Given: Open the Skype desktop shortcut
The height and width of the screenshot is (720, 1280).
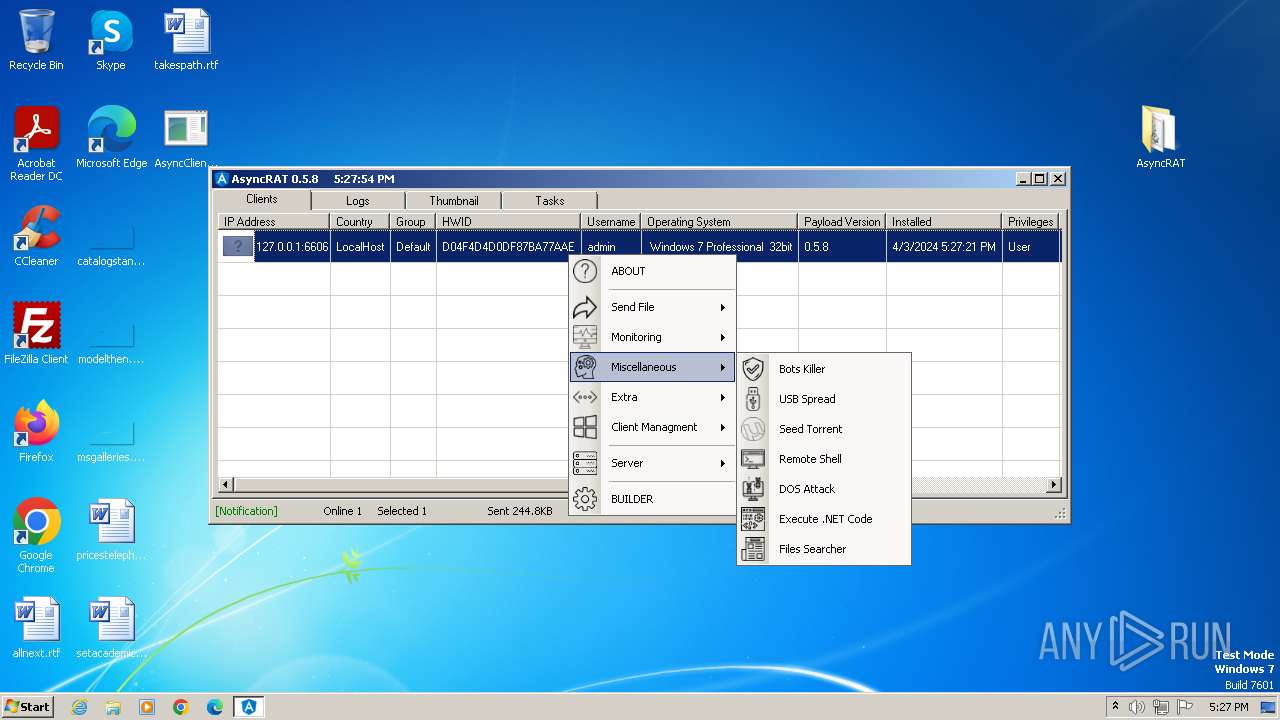Looking at the screenshot, I should point(110,40).
